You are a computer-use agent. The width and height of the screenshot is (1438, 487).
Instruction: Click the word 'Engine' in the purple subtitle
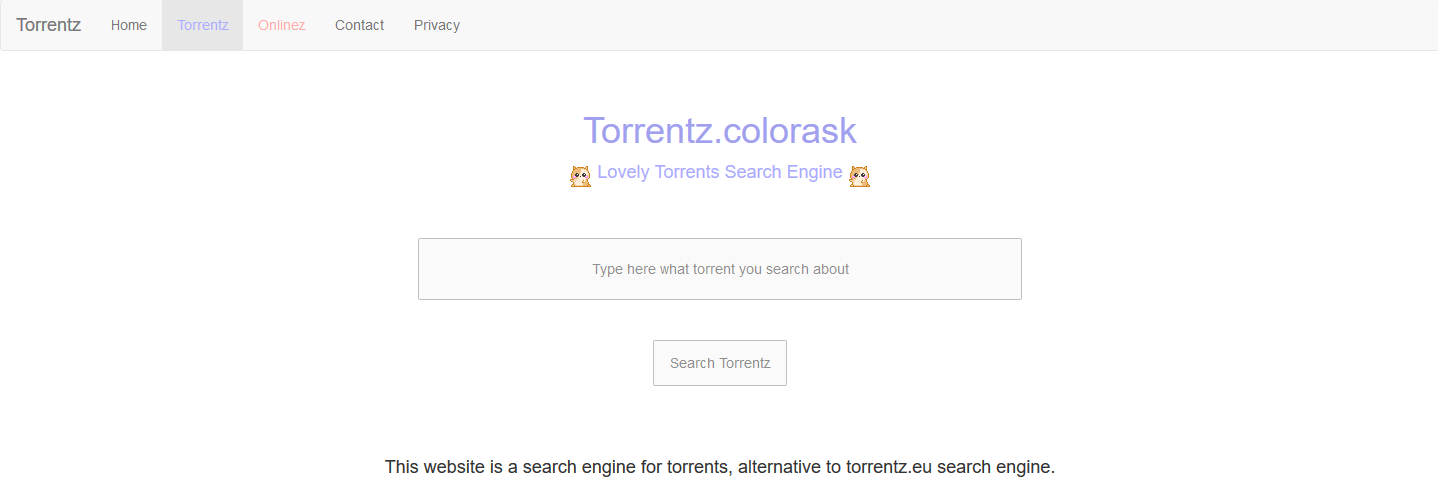click(815, 173)
